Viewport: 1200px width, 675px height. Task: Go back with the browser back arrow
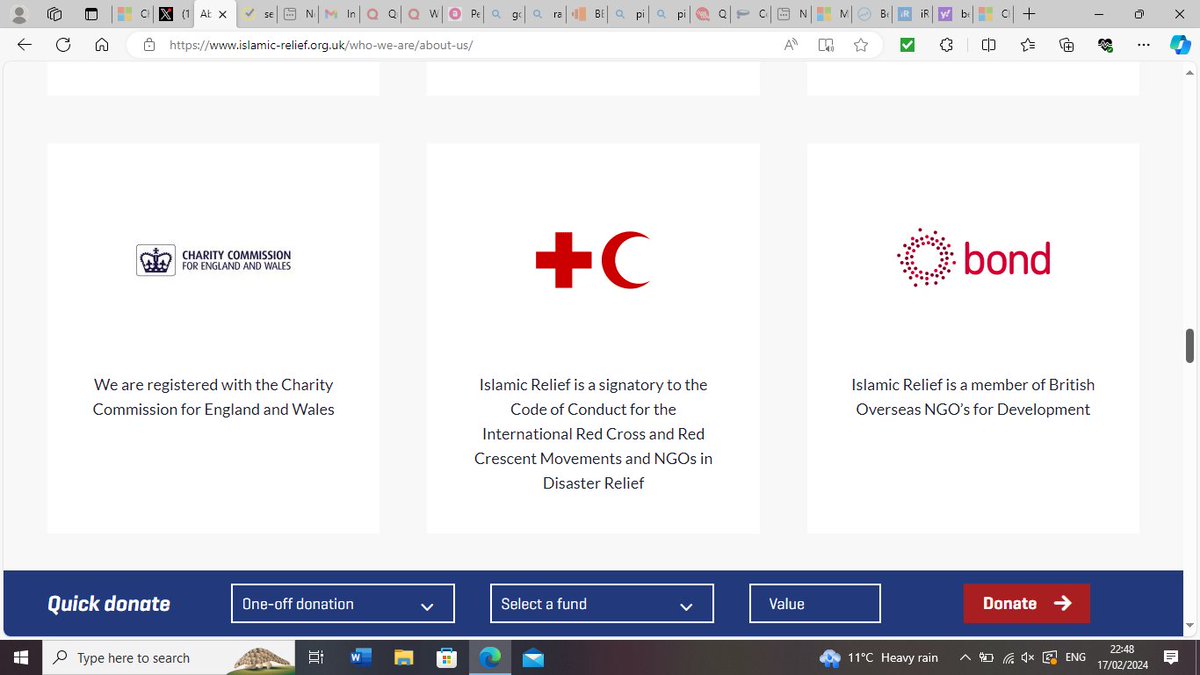click(25, 45)
